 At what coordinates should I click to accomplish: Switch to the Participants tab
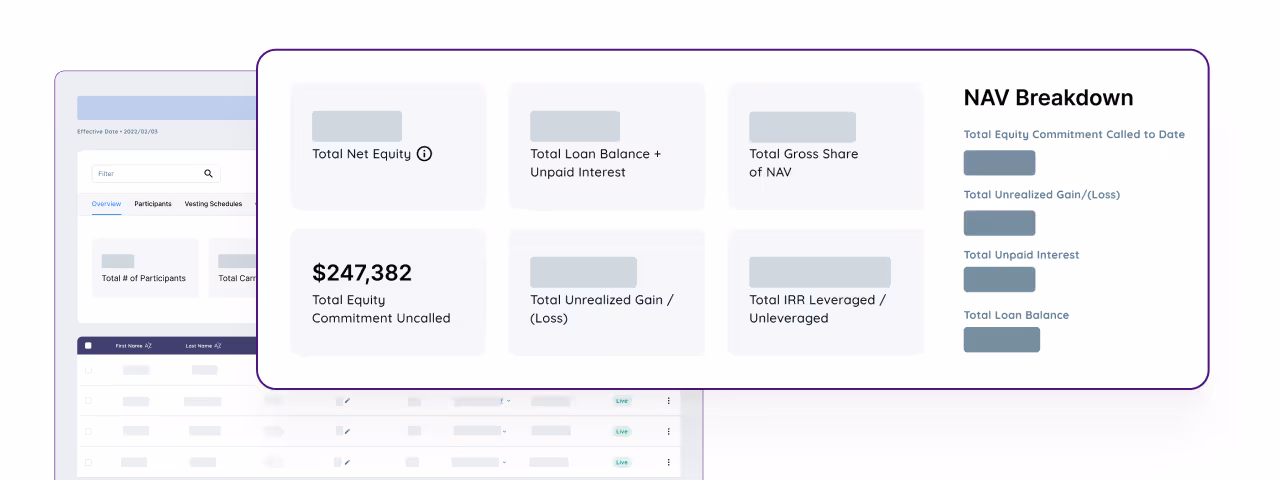point(153,204)
